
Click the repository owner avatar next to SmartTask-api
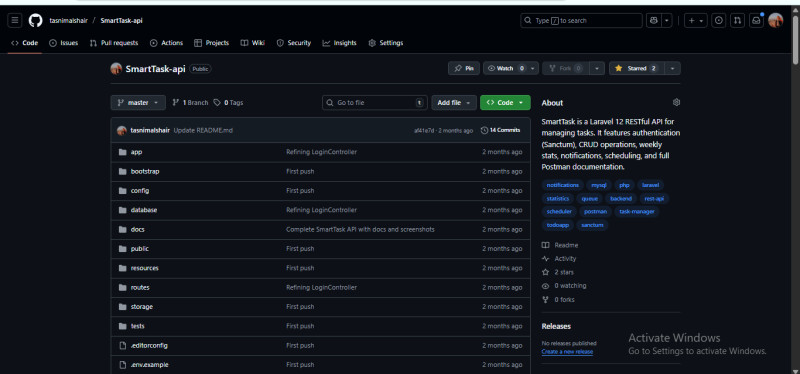click(116, 68)
